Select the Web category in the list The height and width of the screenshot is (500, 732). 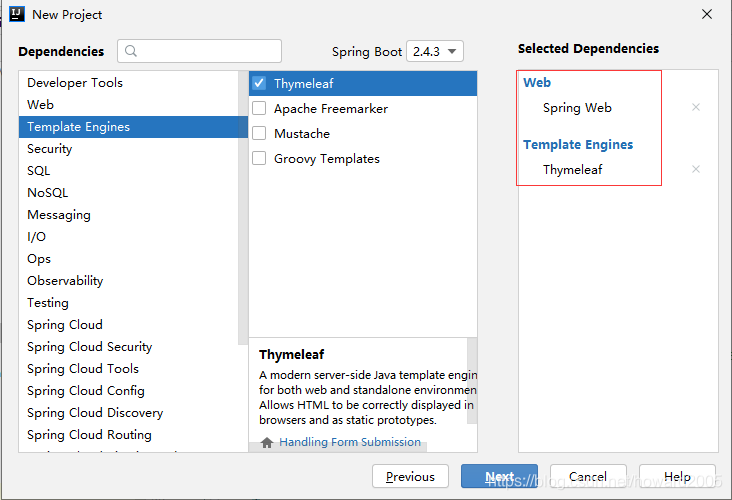point(128,105)
